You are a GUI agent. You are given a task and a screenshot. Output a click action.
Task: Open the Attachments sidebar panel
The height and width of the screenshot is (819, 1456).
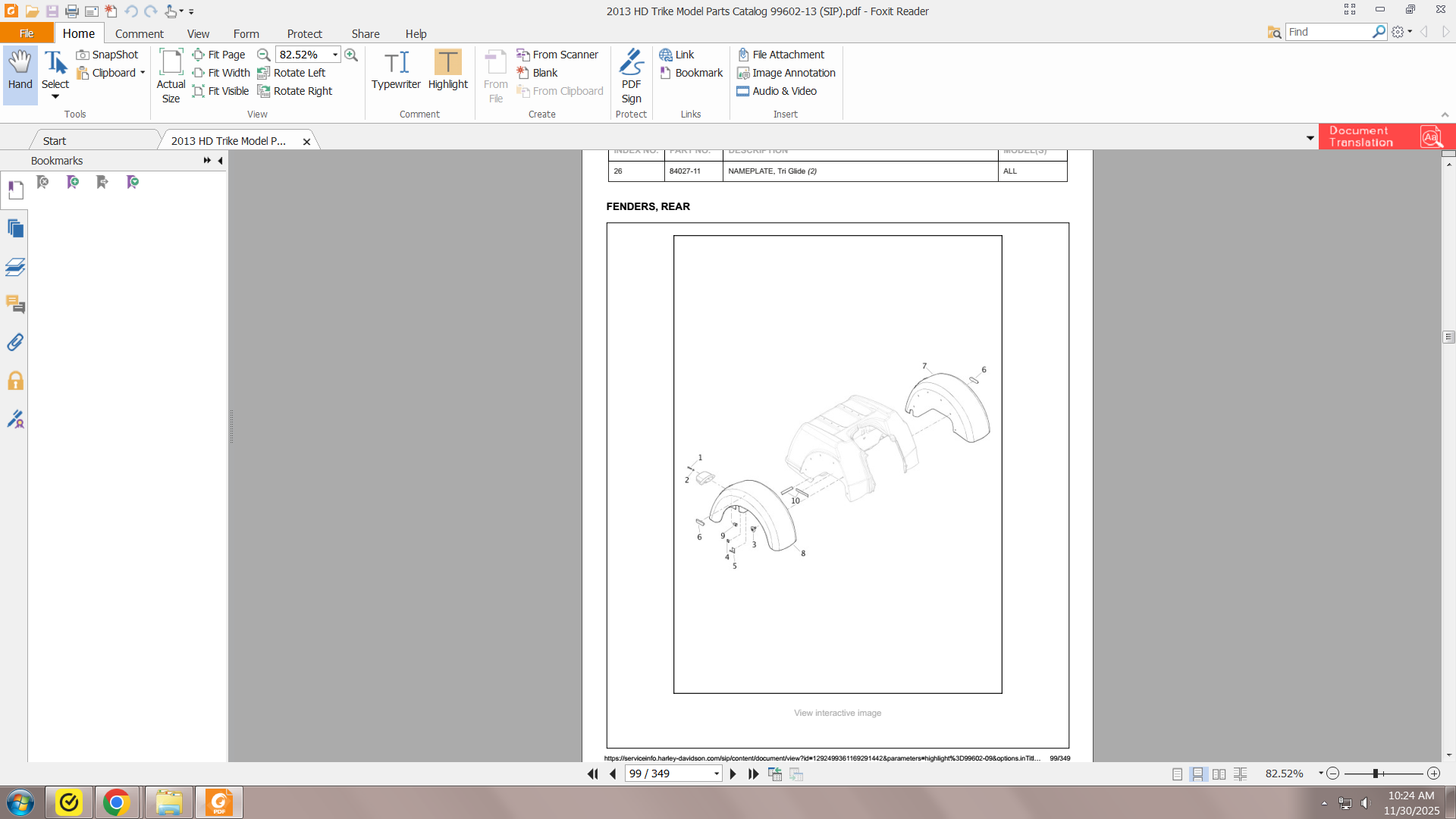click(15, 343)
